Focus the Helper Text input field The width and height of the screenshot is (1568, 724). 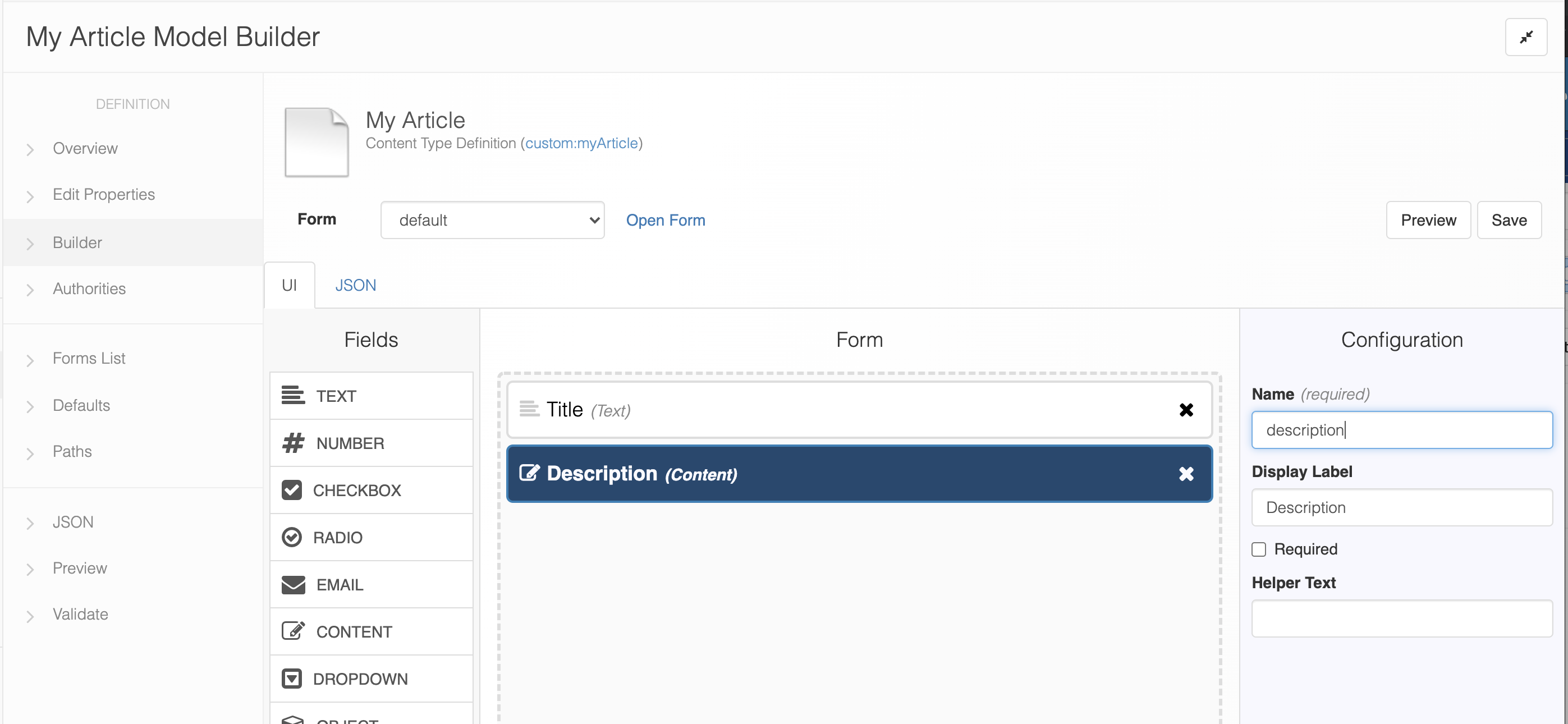(1401, 618)
